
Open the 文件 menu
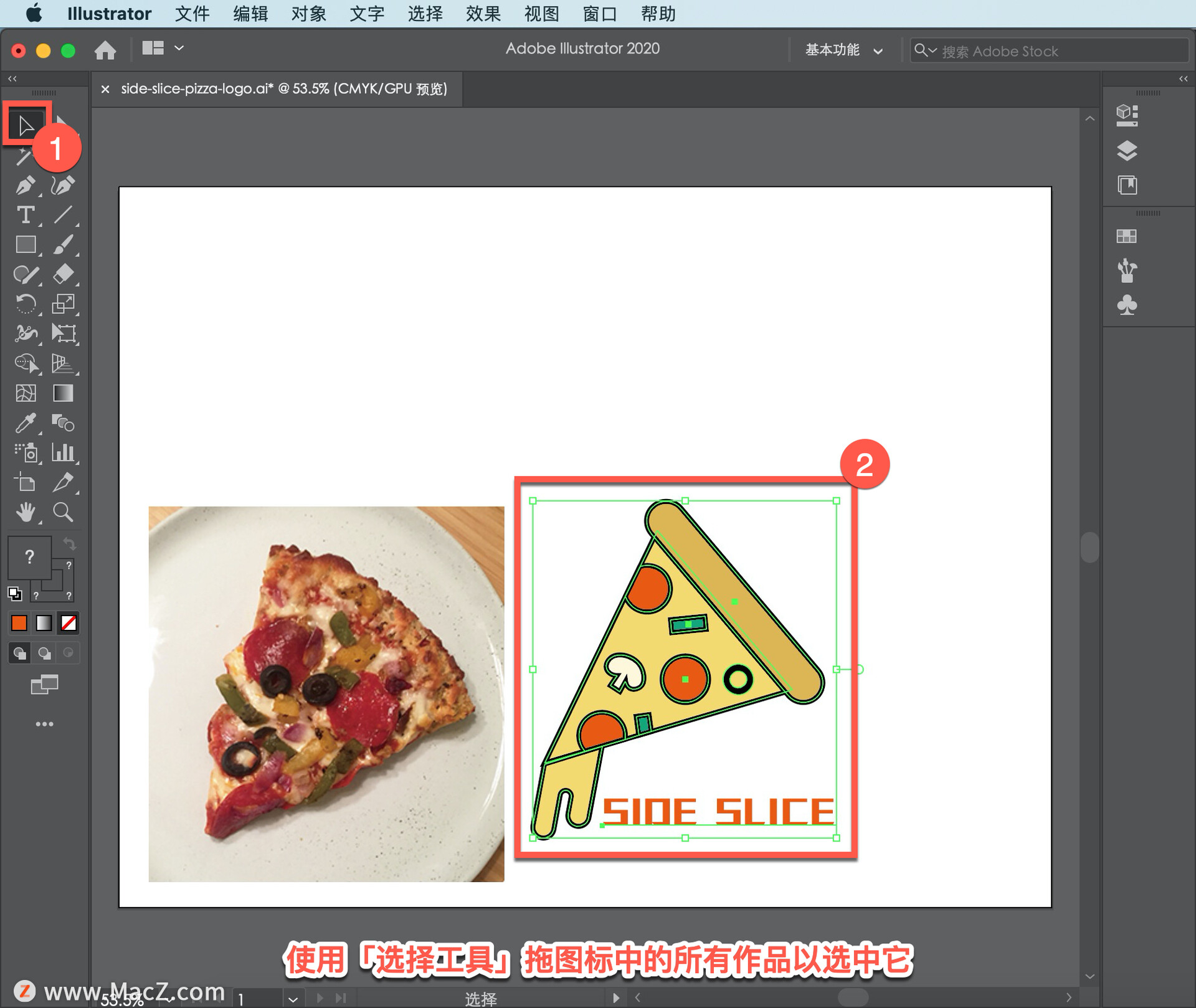(192, 14)
